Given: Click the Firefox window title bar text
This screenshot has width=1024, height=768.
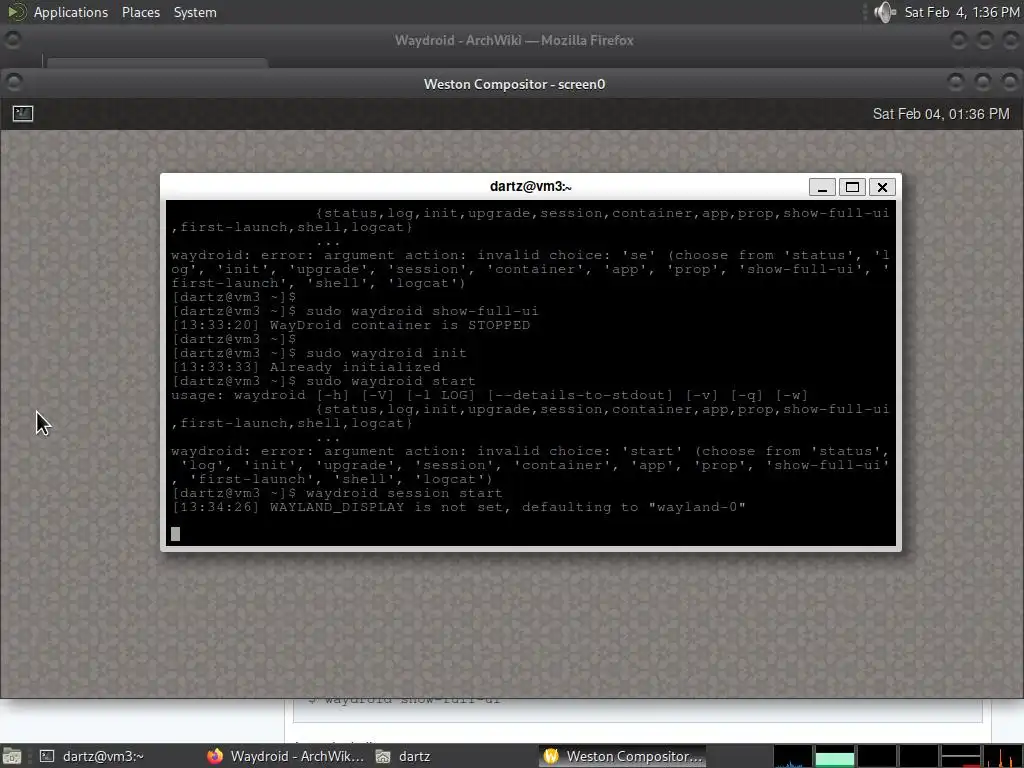Looking at the screenshot, I should tap(514, 40).
